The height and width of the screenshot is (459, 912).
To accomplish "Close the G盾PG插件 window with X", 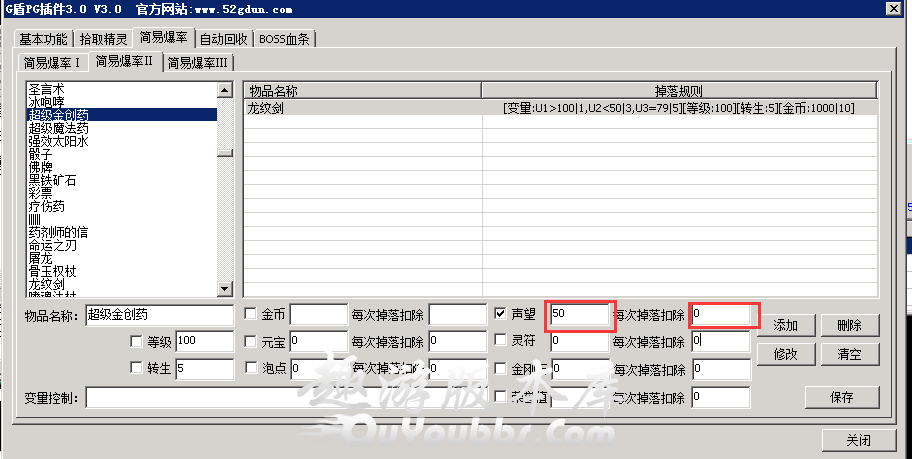I will [892, 9].
